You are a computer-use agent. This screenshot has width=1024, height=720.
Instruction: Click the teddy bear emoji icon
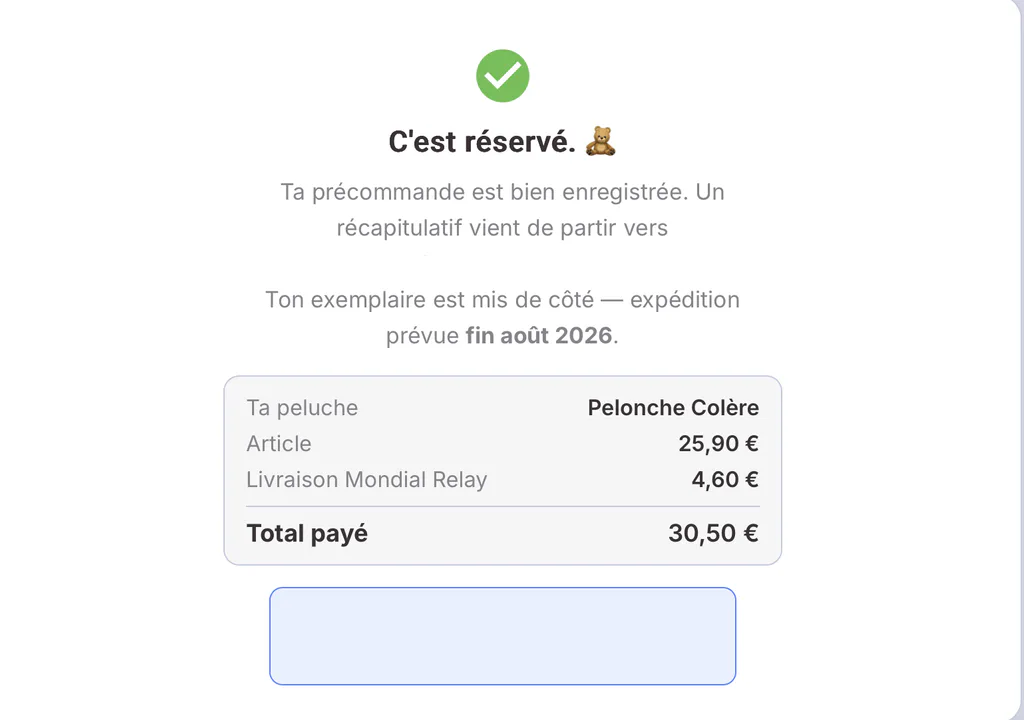600,141
